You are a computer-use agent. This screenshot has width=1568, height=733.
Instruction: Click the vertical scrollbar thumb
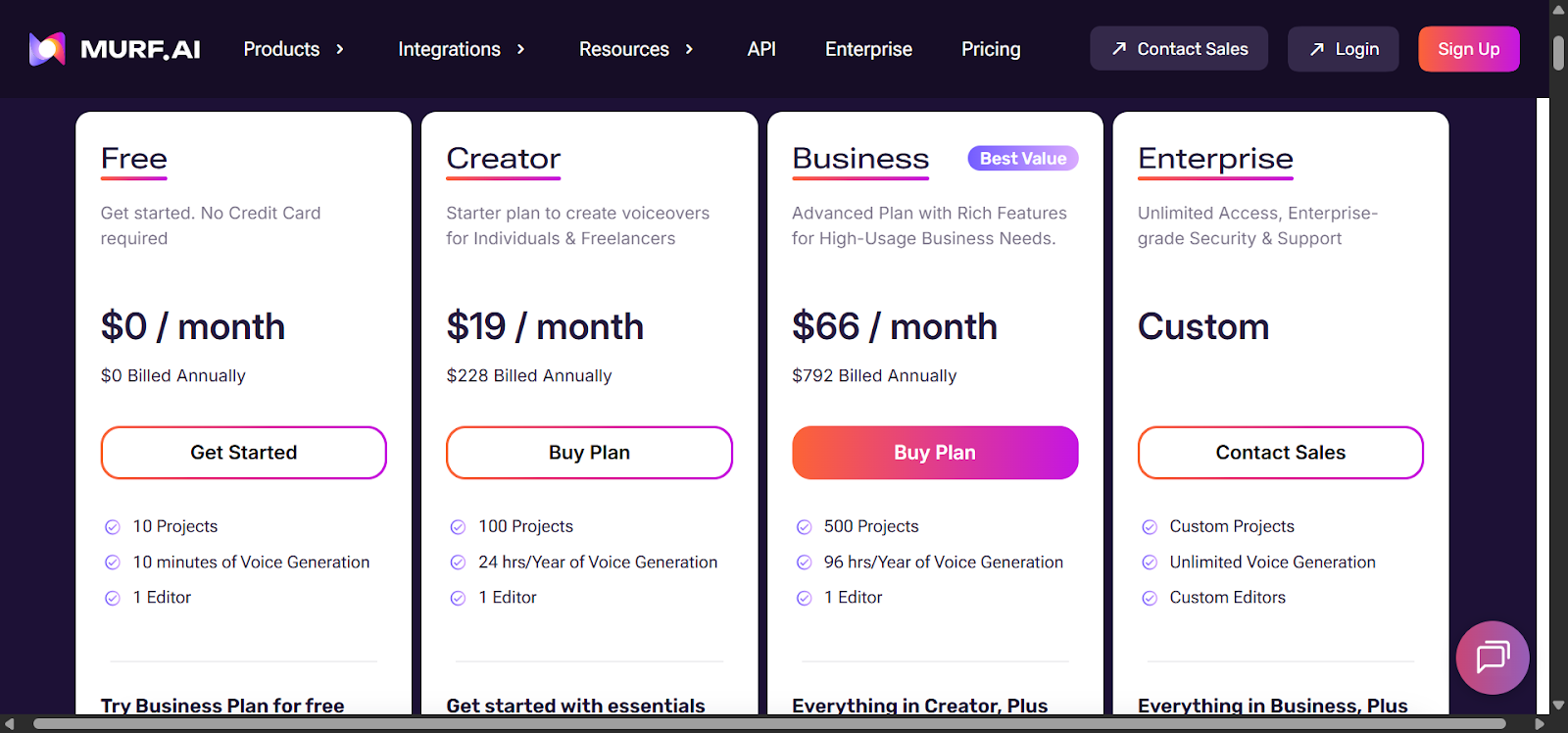(x=1558, y=53)
